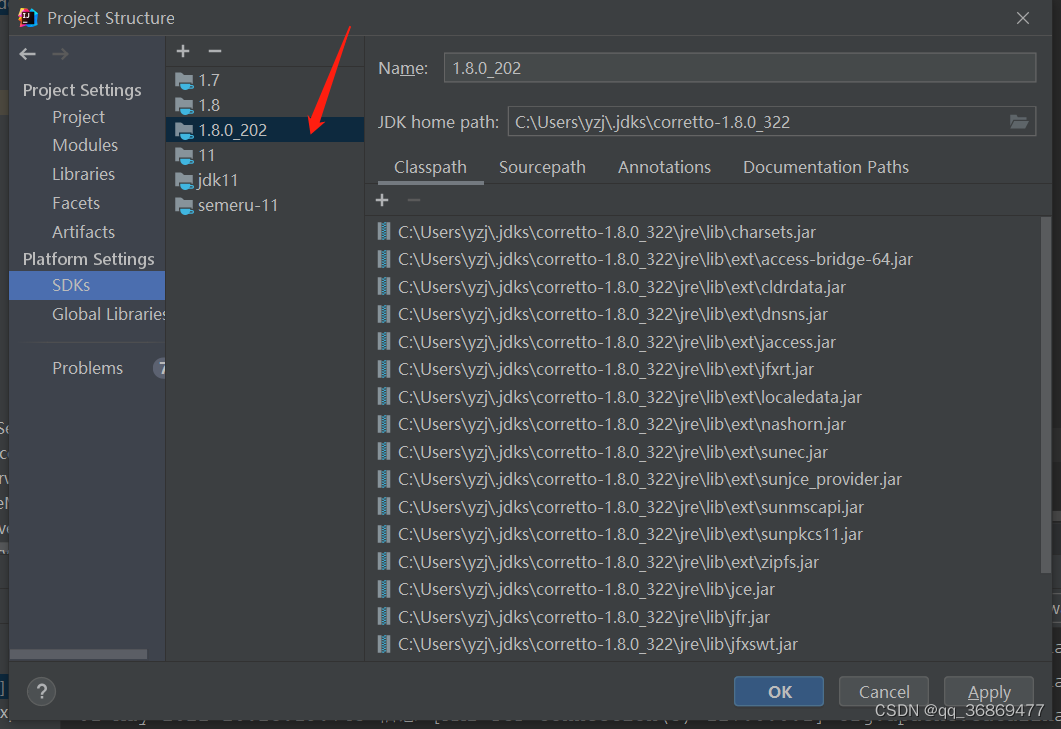Open Facets settings section
This screenshot has height=729, width=1061.
click(x=76, y=203)
